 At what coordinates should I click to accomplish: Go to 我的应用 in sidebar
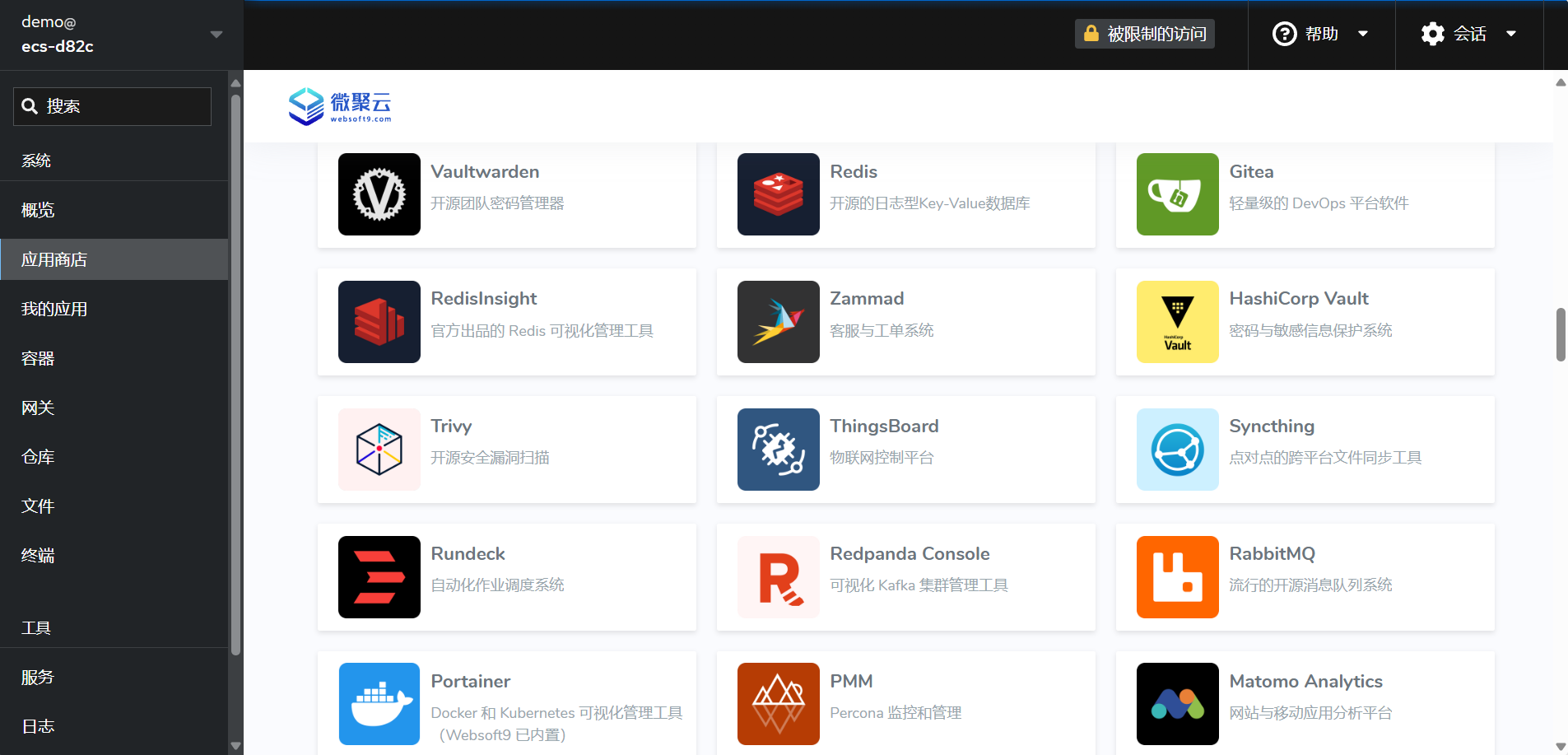[114, 309]
